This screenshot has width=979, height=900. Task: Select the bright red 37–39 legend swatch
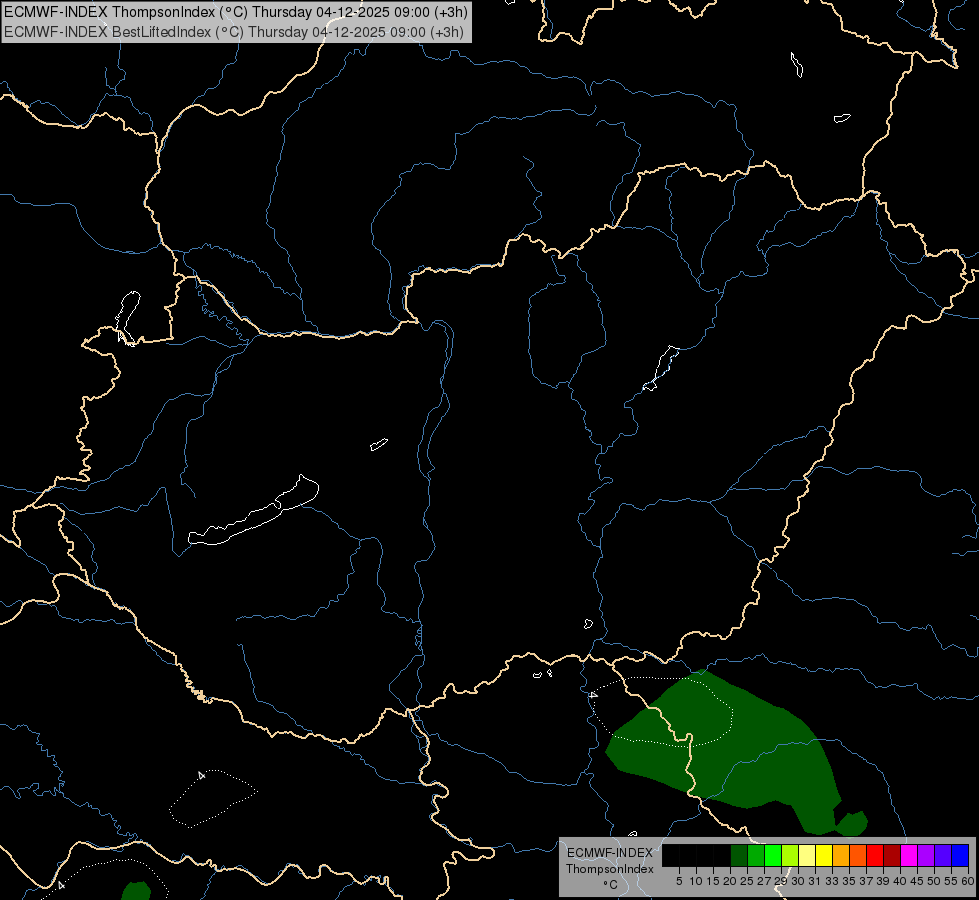[x=875, y=856]
